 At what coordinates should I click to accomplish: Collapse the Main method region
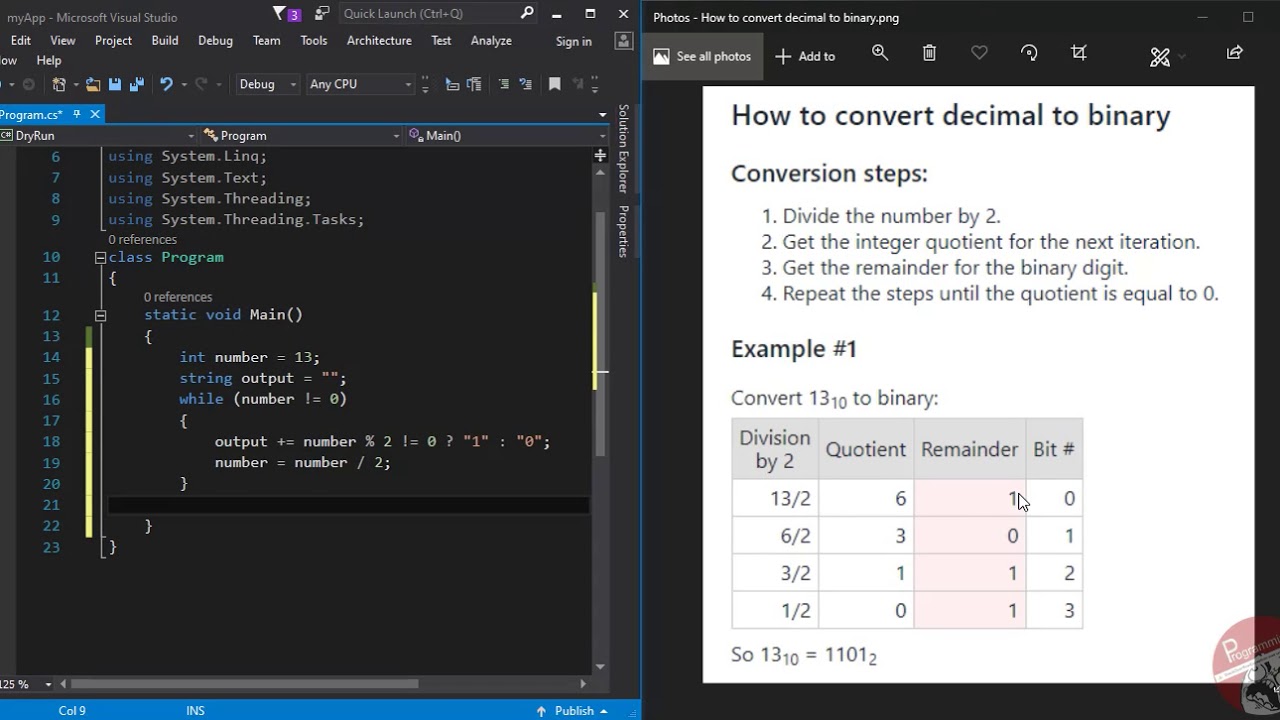pos(100,315)
